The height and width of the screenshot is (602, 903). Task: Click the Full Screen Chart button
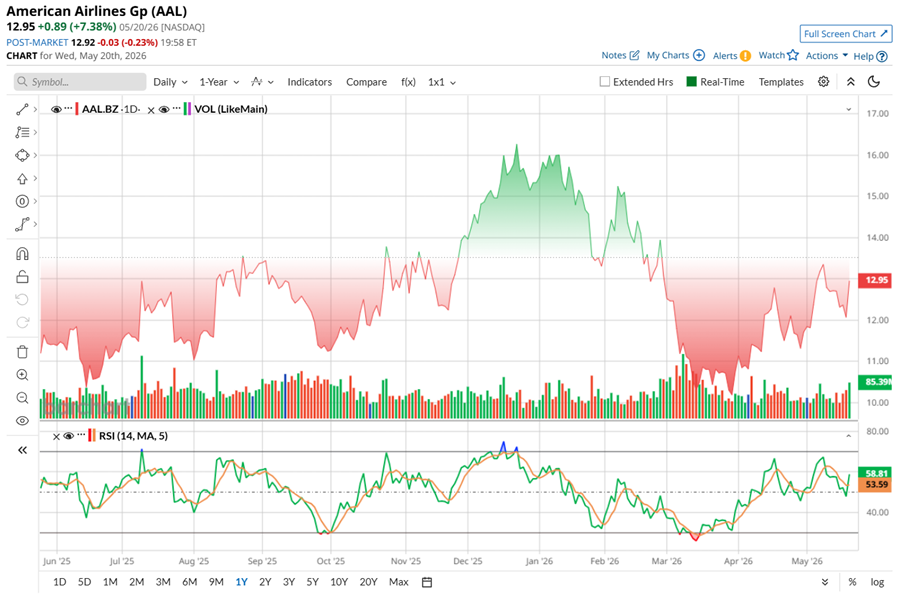[x=845, y=34]
